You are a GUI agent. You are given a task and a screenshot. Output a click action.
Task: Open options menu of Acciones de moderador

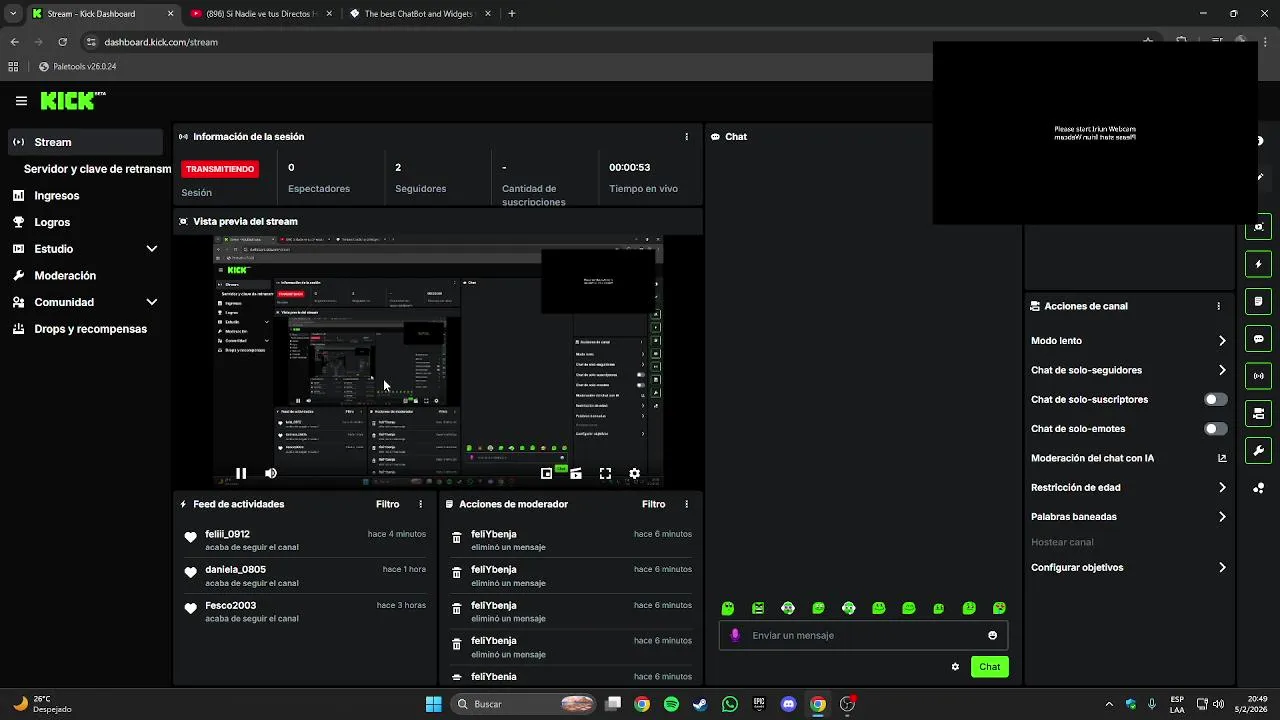[686, 505]
